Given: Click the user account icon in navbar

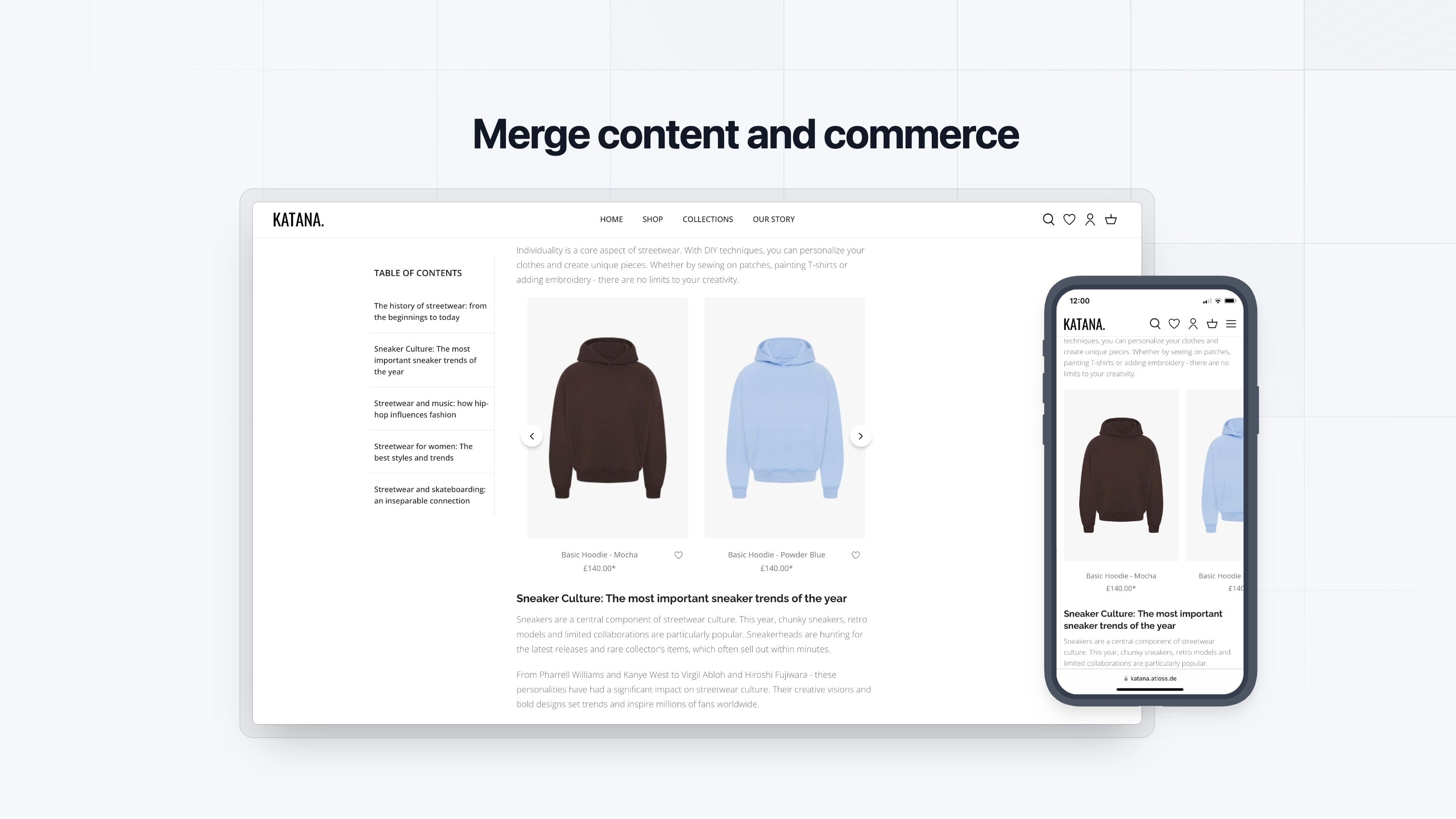Looking at the screenshot, I should point(1090,219).
